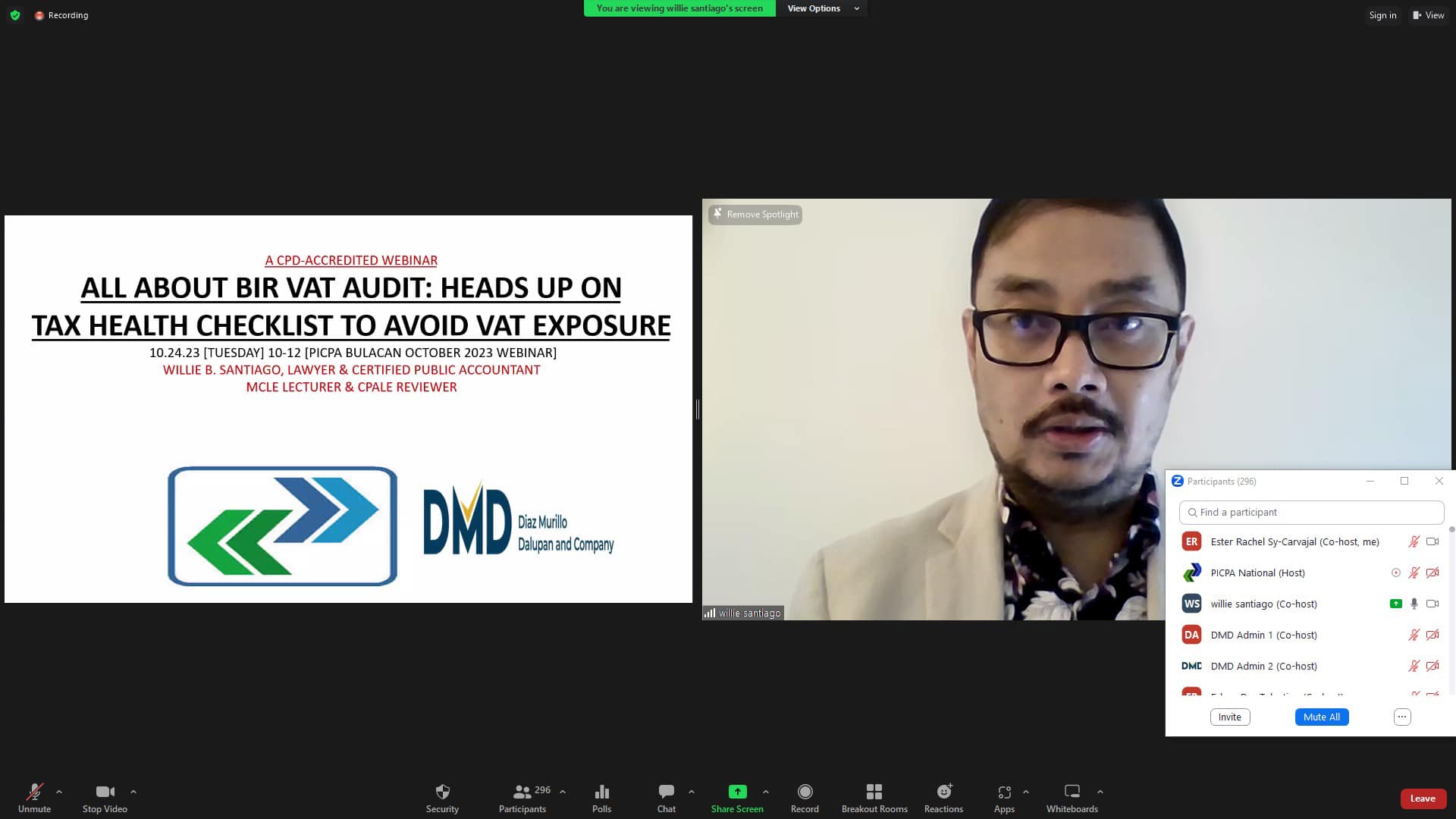Expand audio options arrow next to Unmute
Screen dimensions: 1456x819
point(59,792)
